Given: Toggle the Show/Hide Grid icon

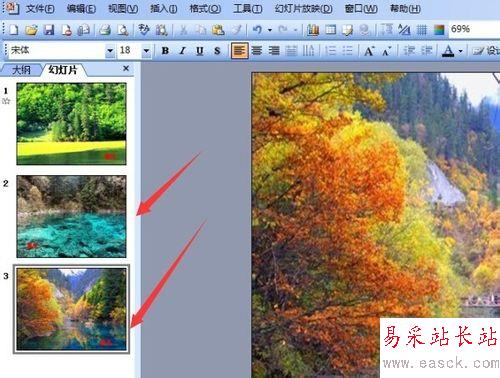Looking at the screenshot, I should [x=421, y=30].
